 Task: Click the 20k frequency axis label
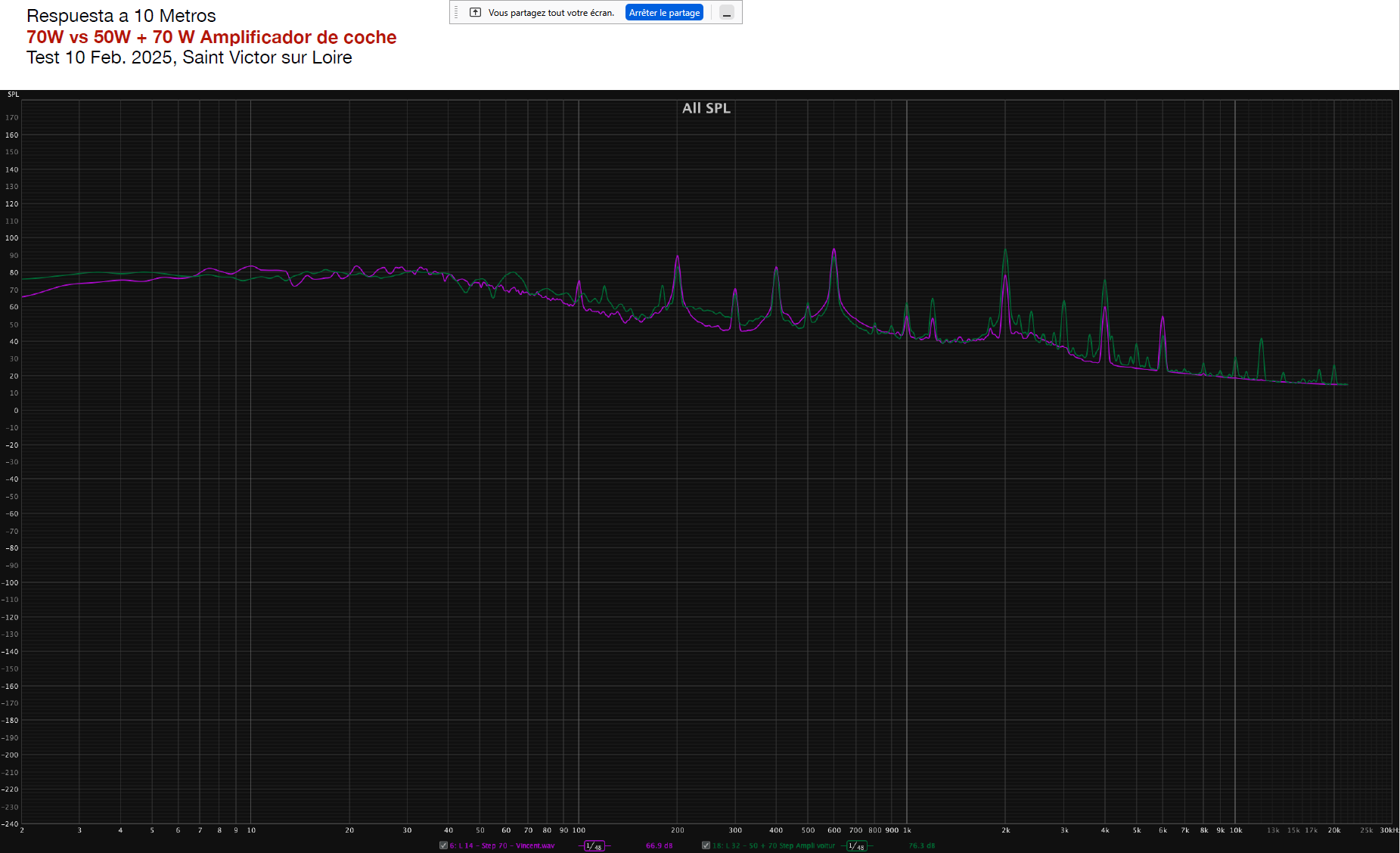1334,830
